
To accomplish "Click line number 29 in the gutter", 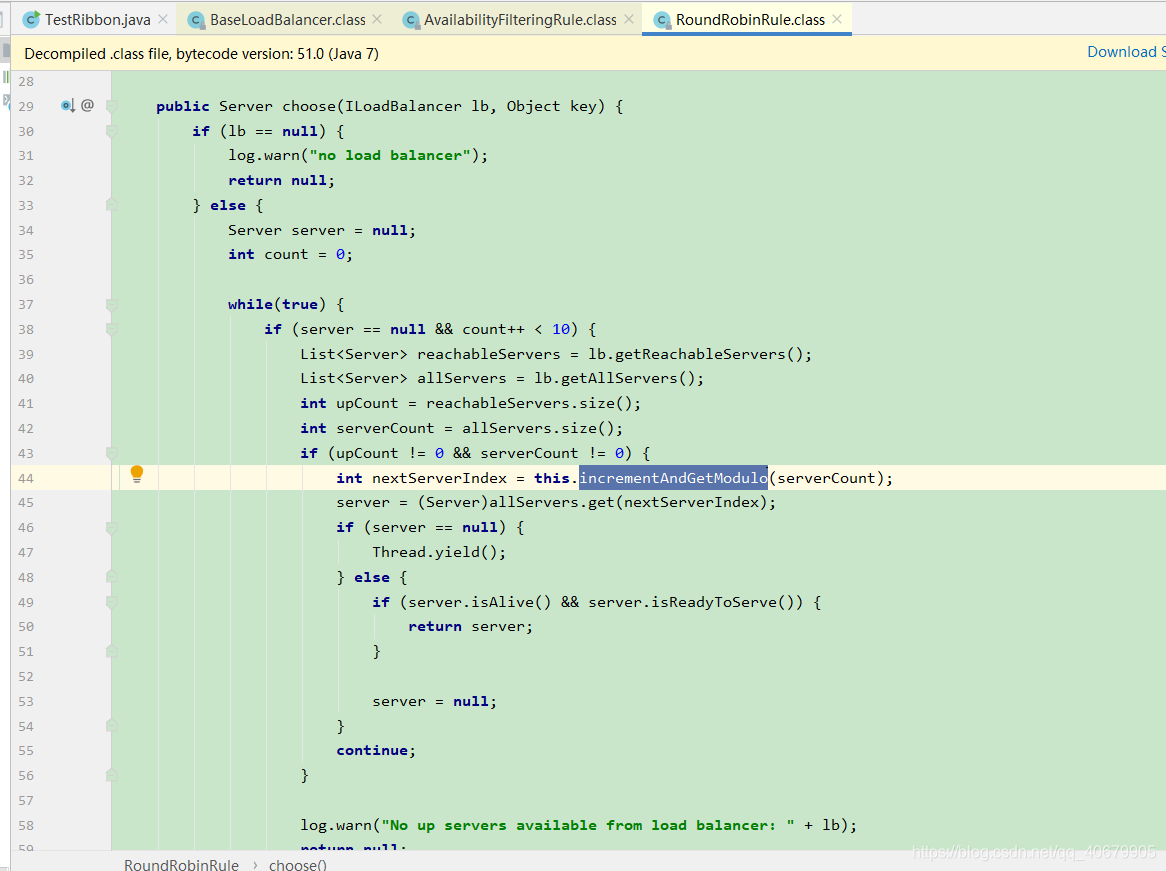I will [x=26, y=106].
